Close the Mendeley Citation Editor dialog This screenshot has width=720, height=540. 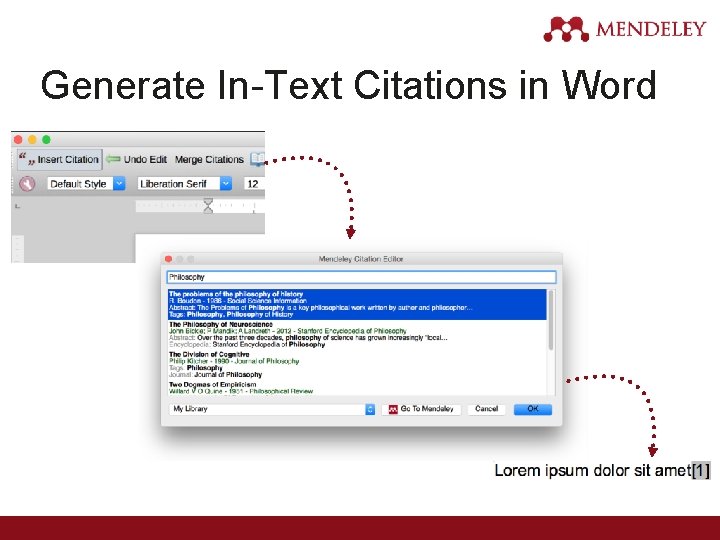click(x=169, y=259)
